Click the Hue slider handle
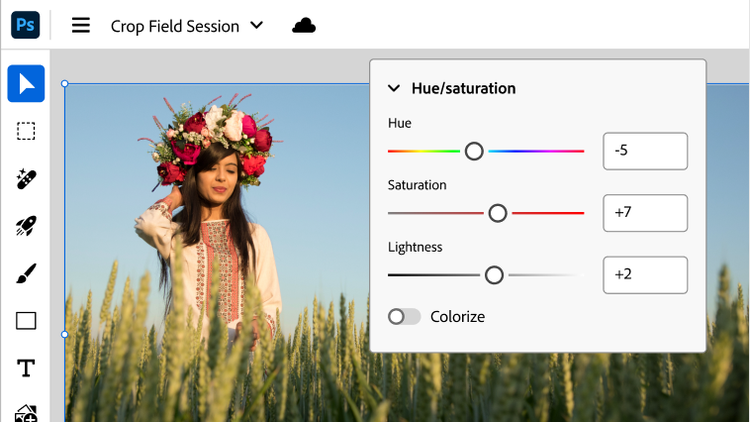This screenshot has width=750, height=422. pyautogui.click(x=474, y=151)
